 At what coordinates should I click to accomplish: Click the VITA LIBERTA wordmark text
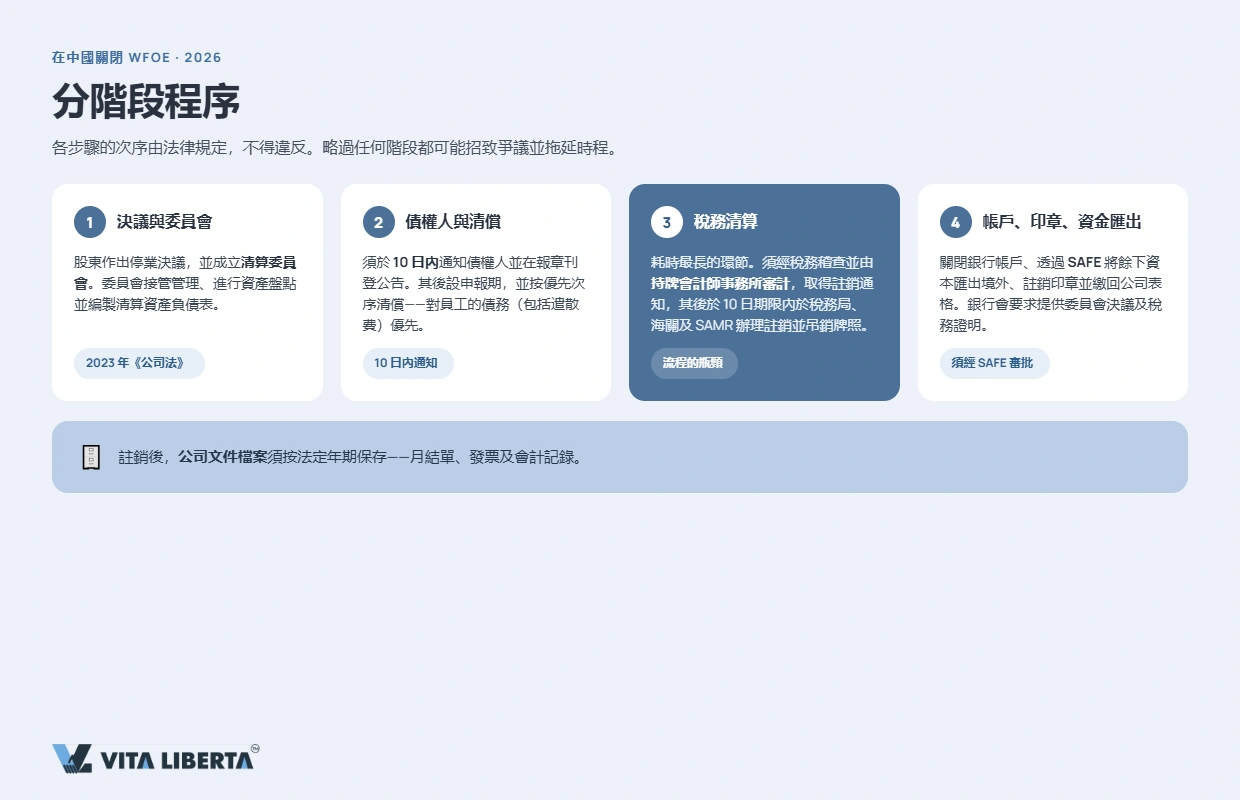[177, 761]
